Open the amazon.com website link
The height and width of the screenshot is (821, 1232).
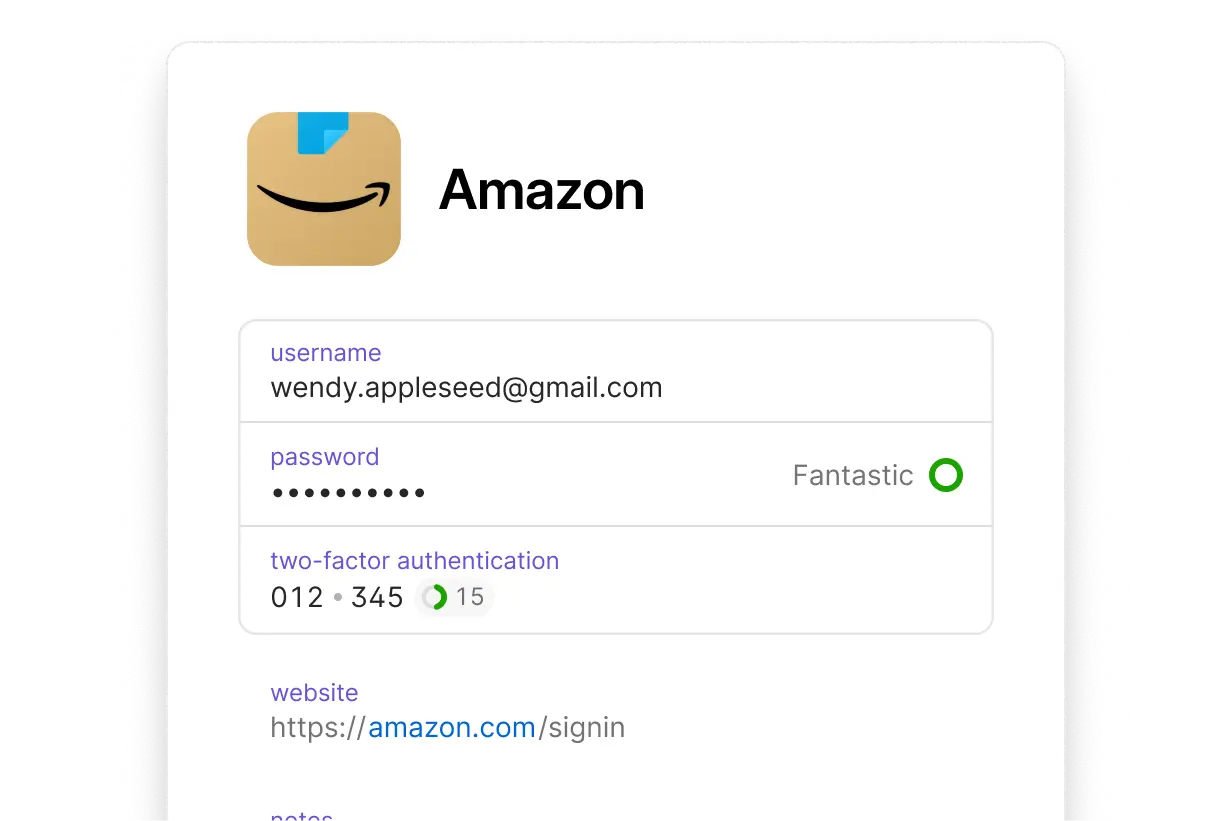coord(452,728)
